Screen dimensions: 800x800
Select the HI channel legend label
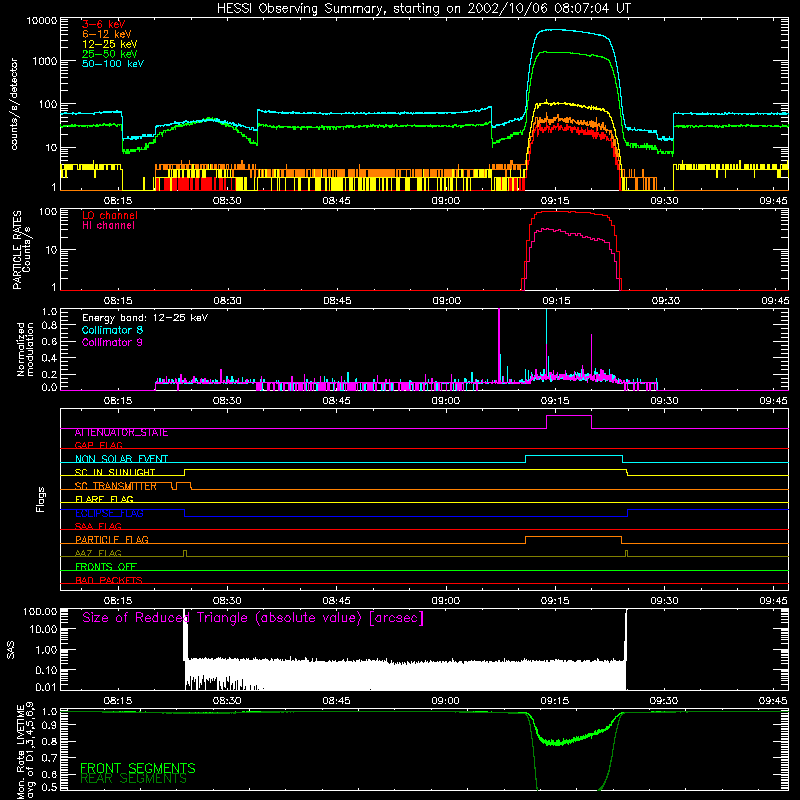coord(108,226)
